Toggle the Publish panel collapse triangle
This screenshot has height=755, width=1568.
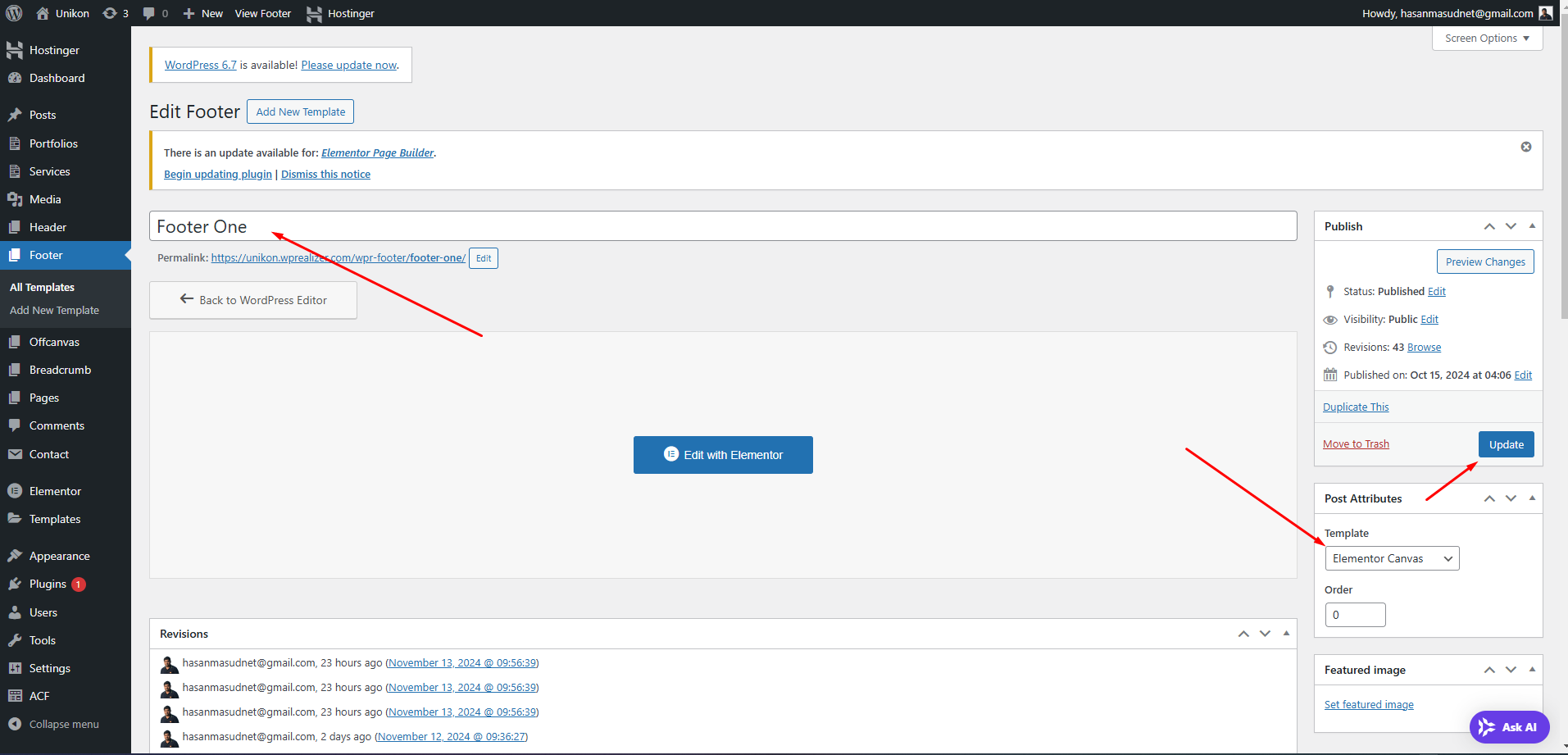pos(1532,226)
